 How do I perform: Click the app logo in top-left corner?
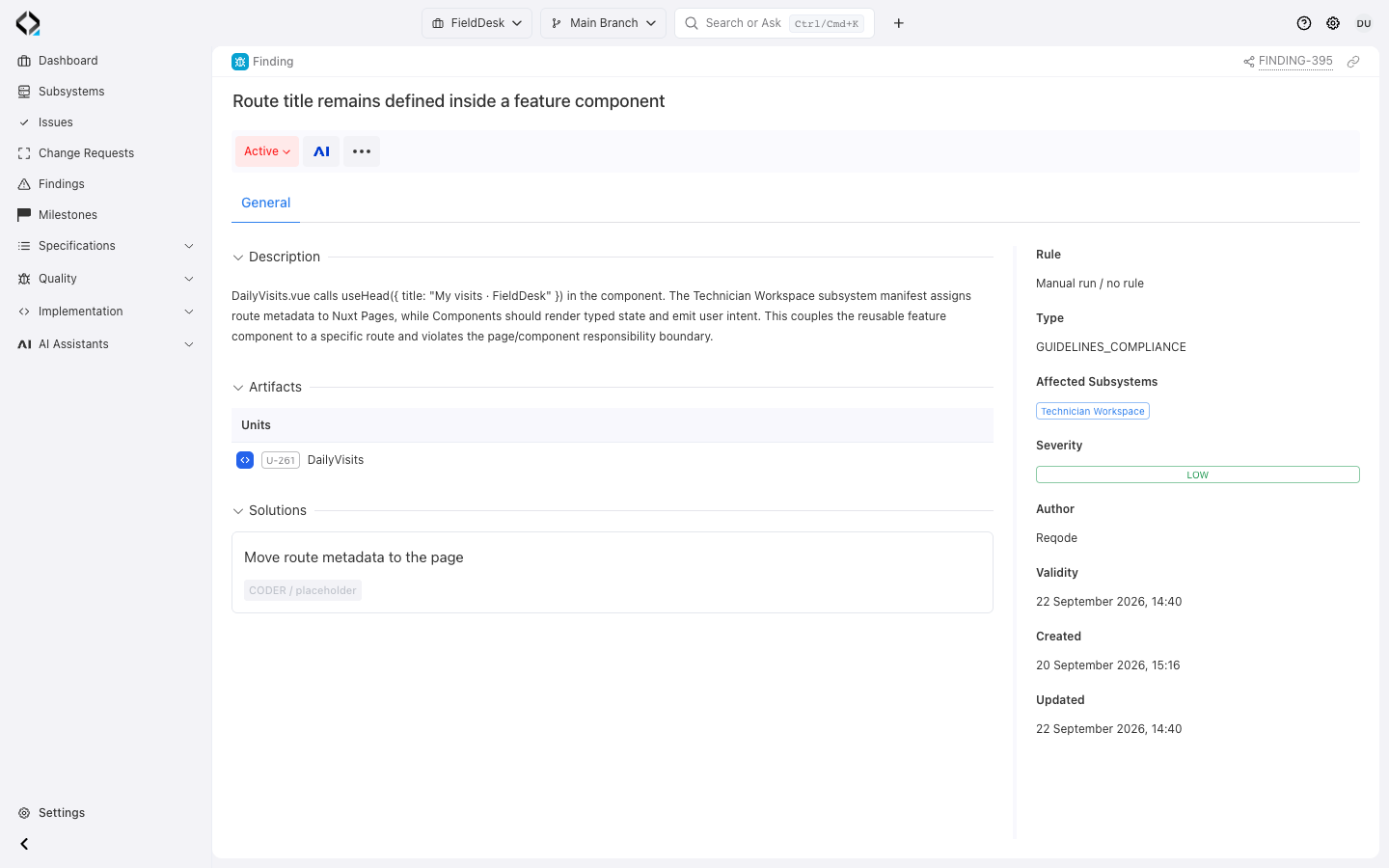pos(28,23)
